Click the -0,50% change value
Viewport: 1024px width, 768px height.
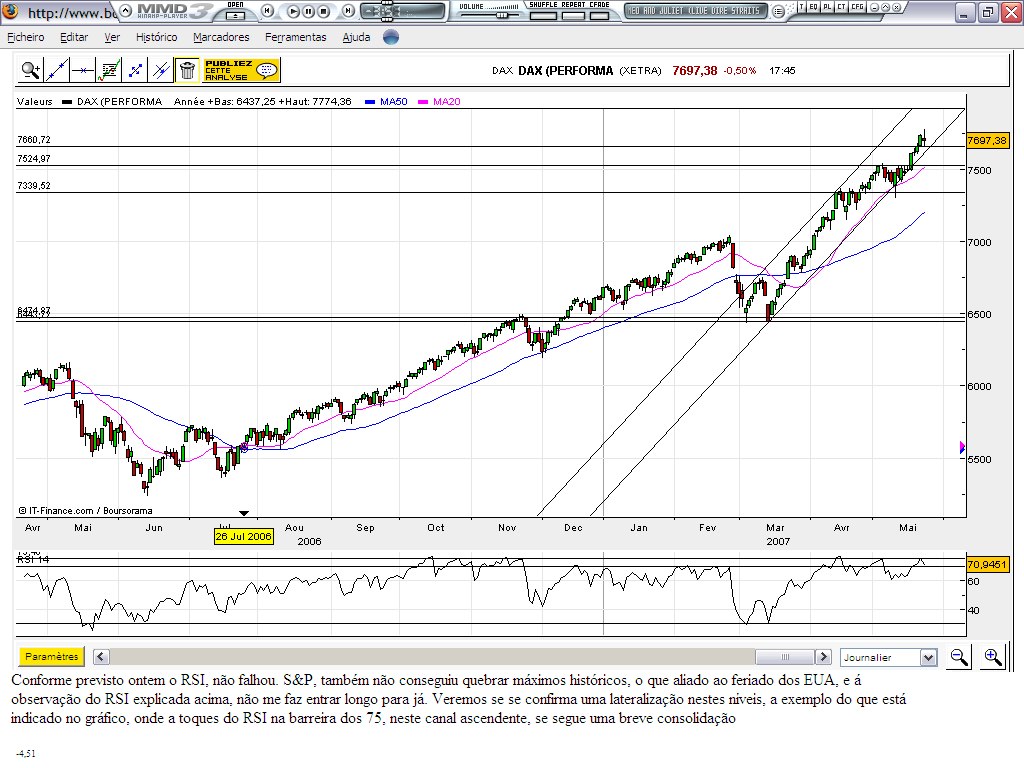pos(740,71)
